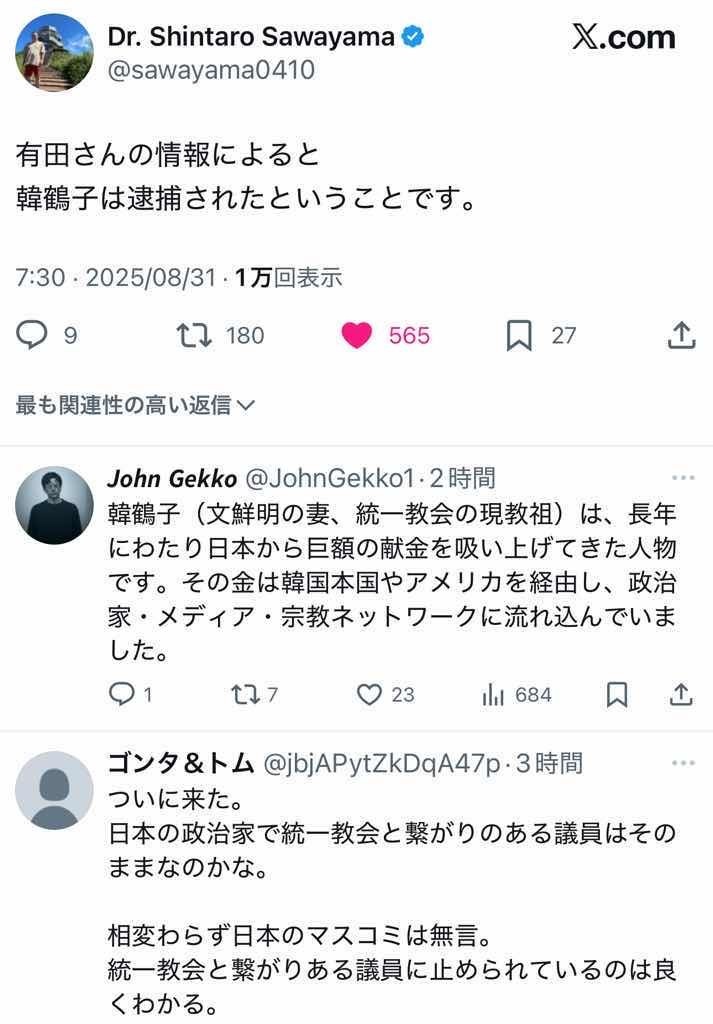Open more options on John Gekko reply

[683, 478]
